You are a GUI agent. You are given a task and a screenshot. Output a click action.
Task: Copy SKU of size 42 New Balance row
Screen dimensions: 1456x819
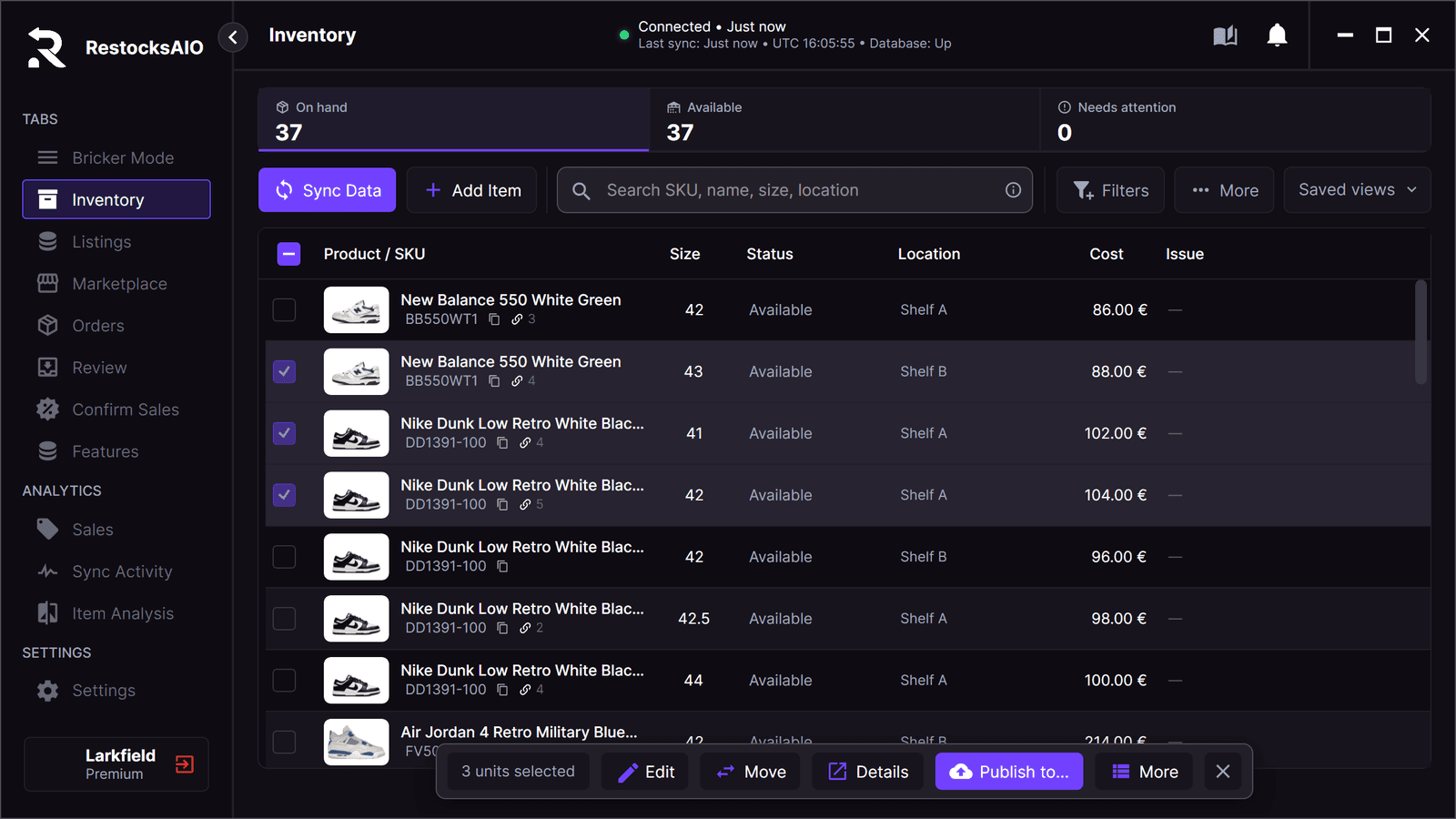[x=494, y=319]
